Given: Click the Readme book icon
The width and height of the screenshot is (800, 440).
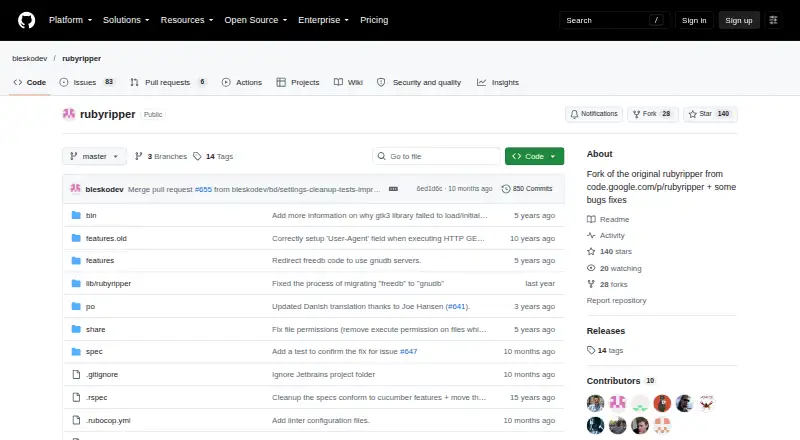Looking at the screenshot, I should pos(591,219).
